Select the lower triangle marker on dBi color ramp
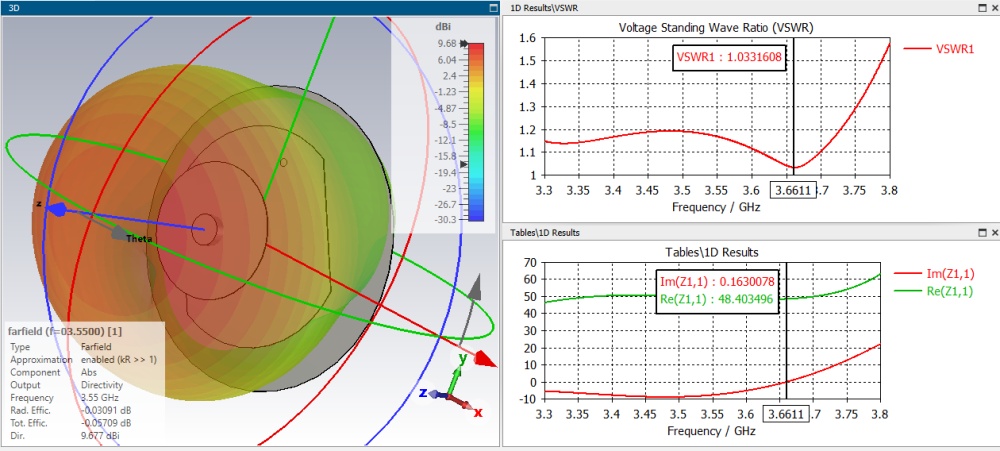The width and height of the screenshot is (1000, 451). [x=464, y=165]
